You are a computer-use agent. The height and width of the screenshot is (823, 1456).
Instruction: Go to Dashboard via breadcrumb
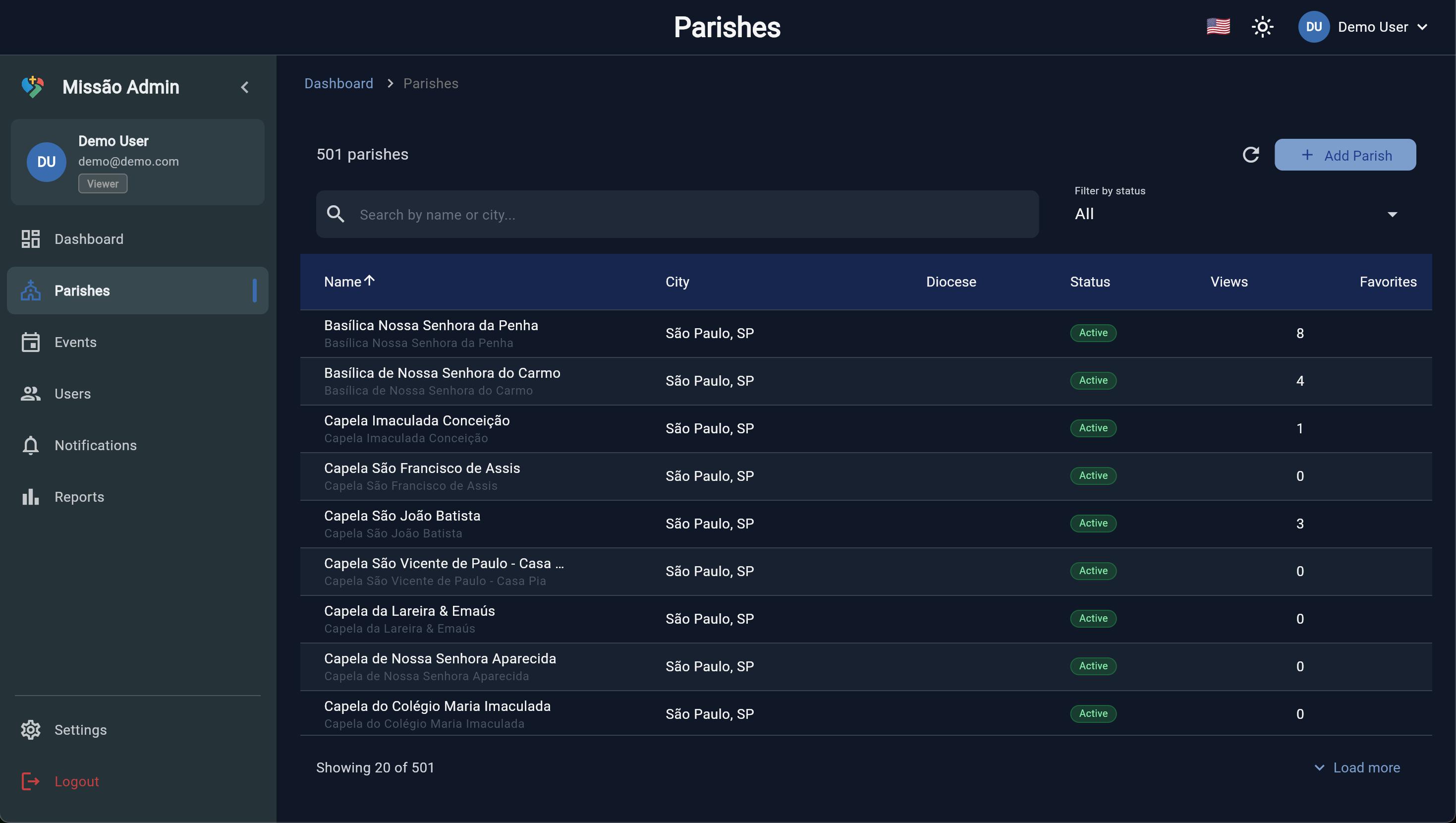338,83
